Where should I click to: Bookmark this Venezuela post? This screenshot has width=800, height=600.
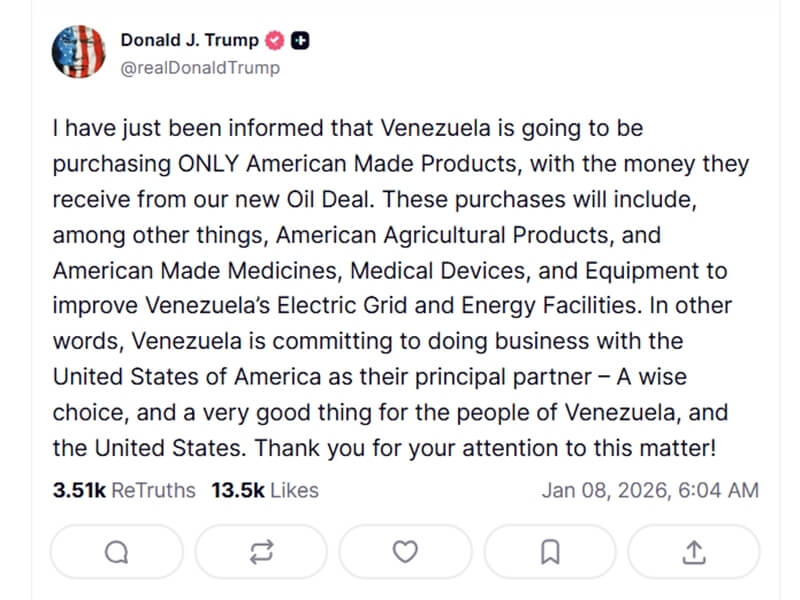[x=550, y=552]
